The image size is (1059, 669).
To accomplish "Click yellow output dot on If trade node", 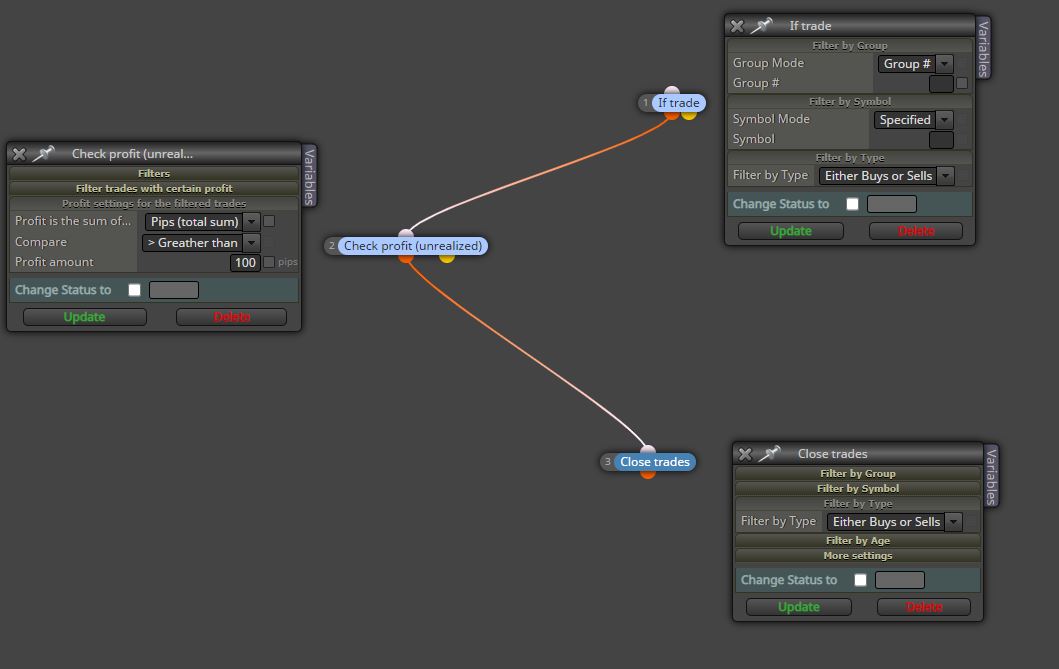I will click(x=689, y=115).
